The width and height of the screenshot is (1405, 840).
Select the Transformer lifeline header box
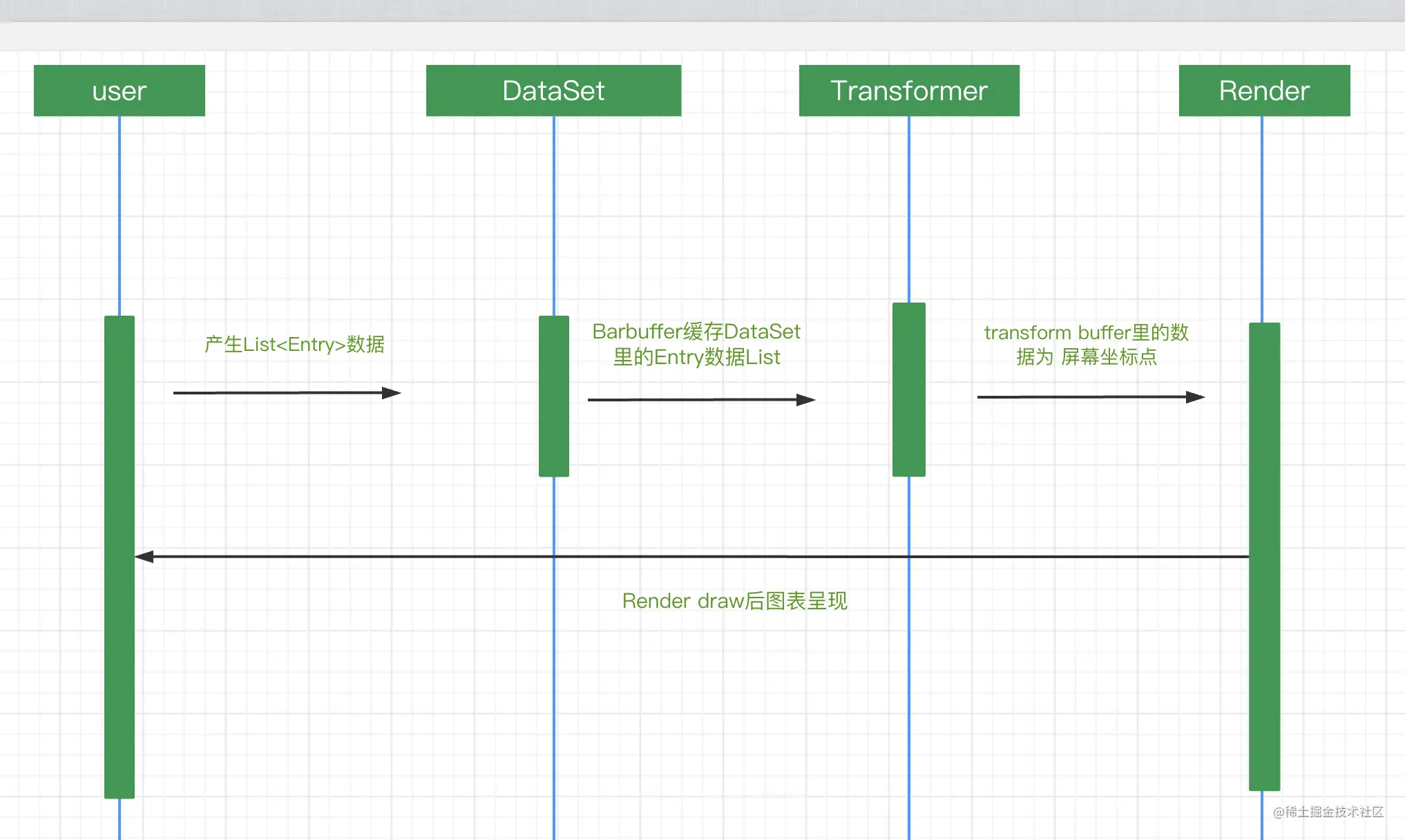tap(909, 90)
